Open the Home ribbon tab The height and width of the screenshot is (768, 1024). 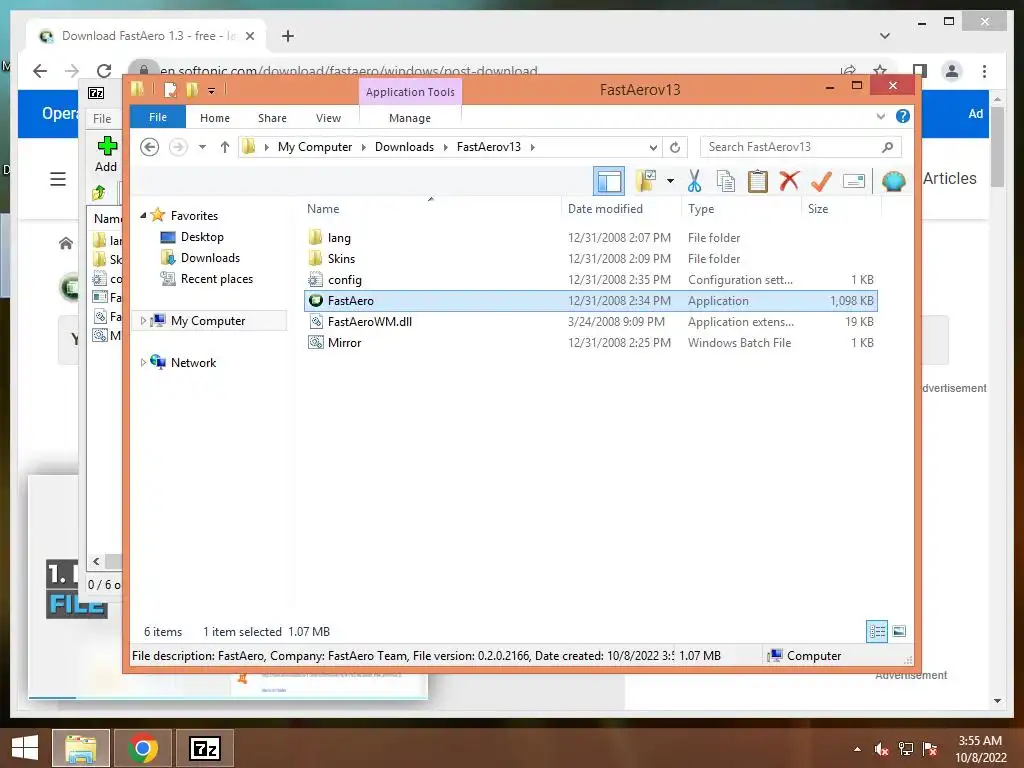coord(215,118)
